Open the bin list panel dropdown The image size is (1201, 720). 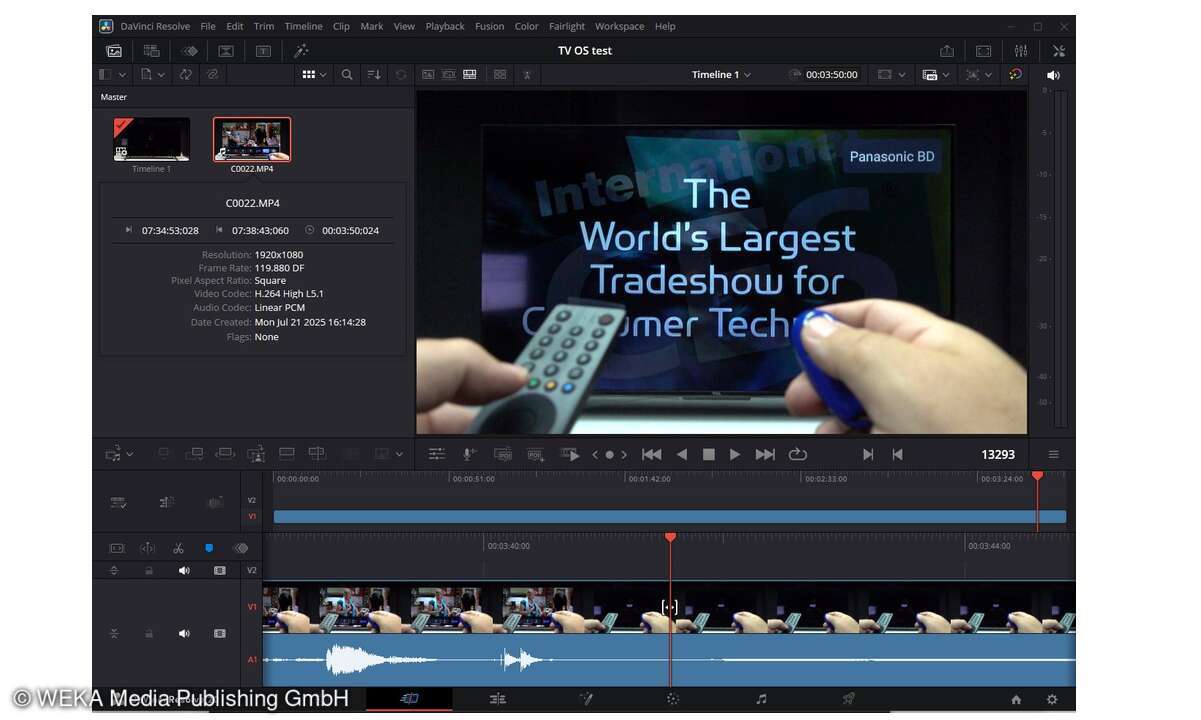[113, 75]
